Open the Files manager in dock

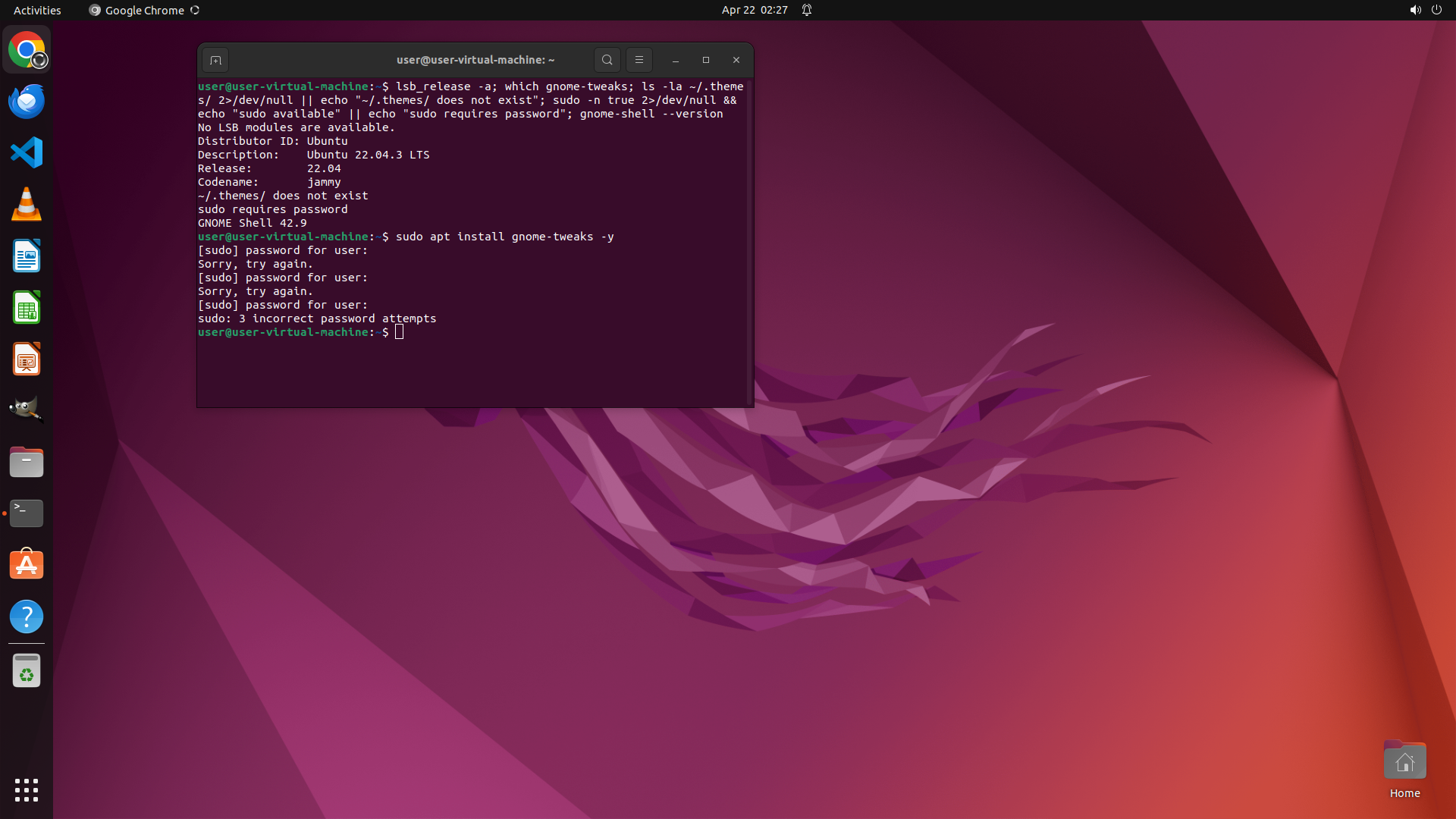[x=27, y=462]
